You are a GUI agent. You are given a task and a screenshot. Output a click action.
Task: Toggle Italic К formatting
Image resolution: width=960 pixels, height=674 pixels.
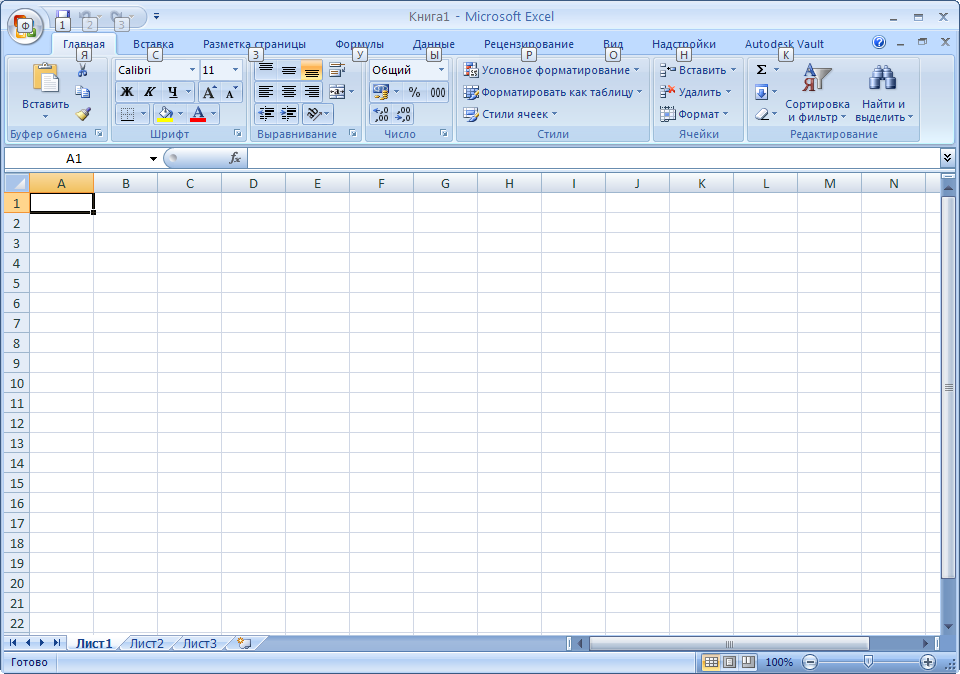tap(149, 92)
